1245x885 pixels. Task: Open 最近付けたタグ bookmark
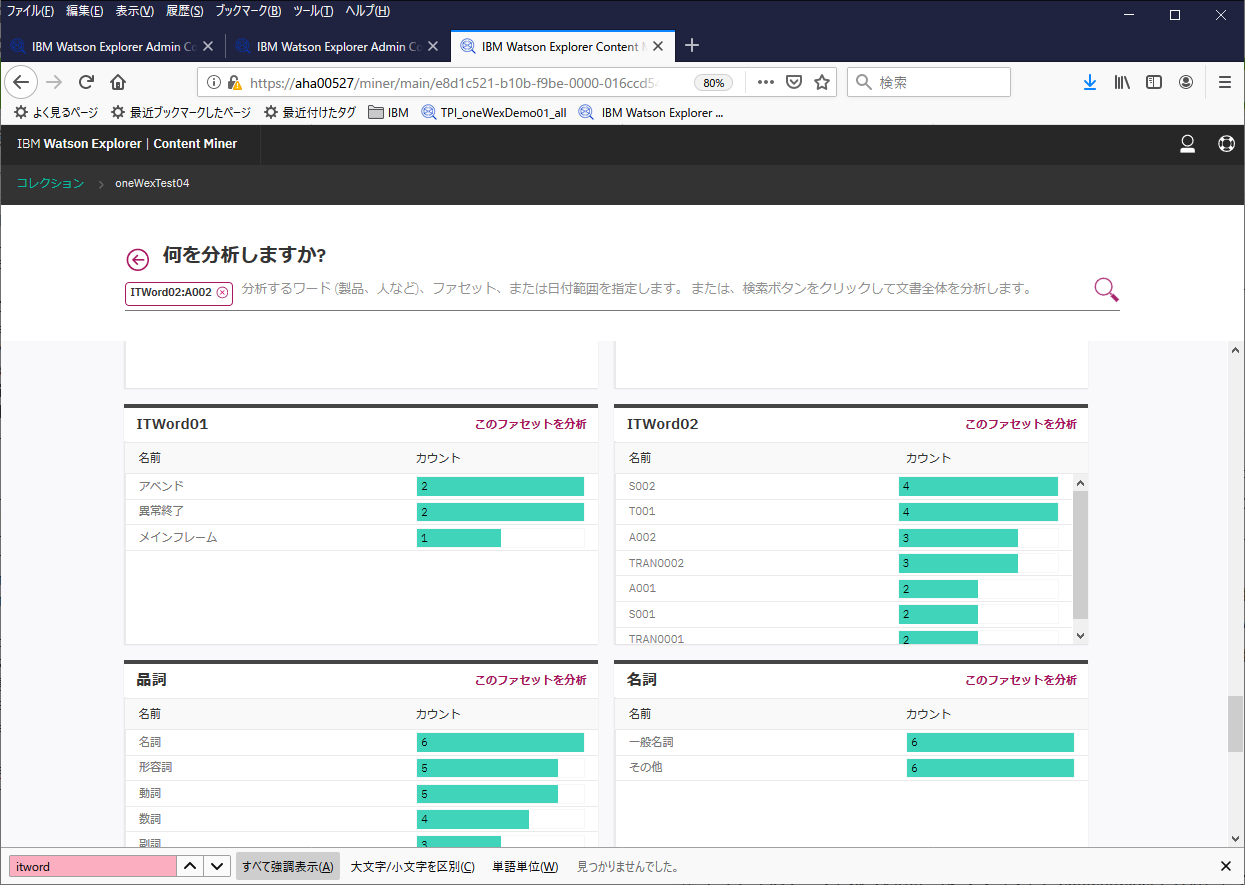[309, 113]
